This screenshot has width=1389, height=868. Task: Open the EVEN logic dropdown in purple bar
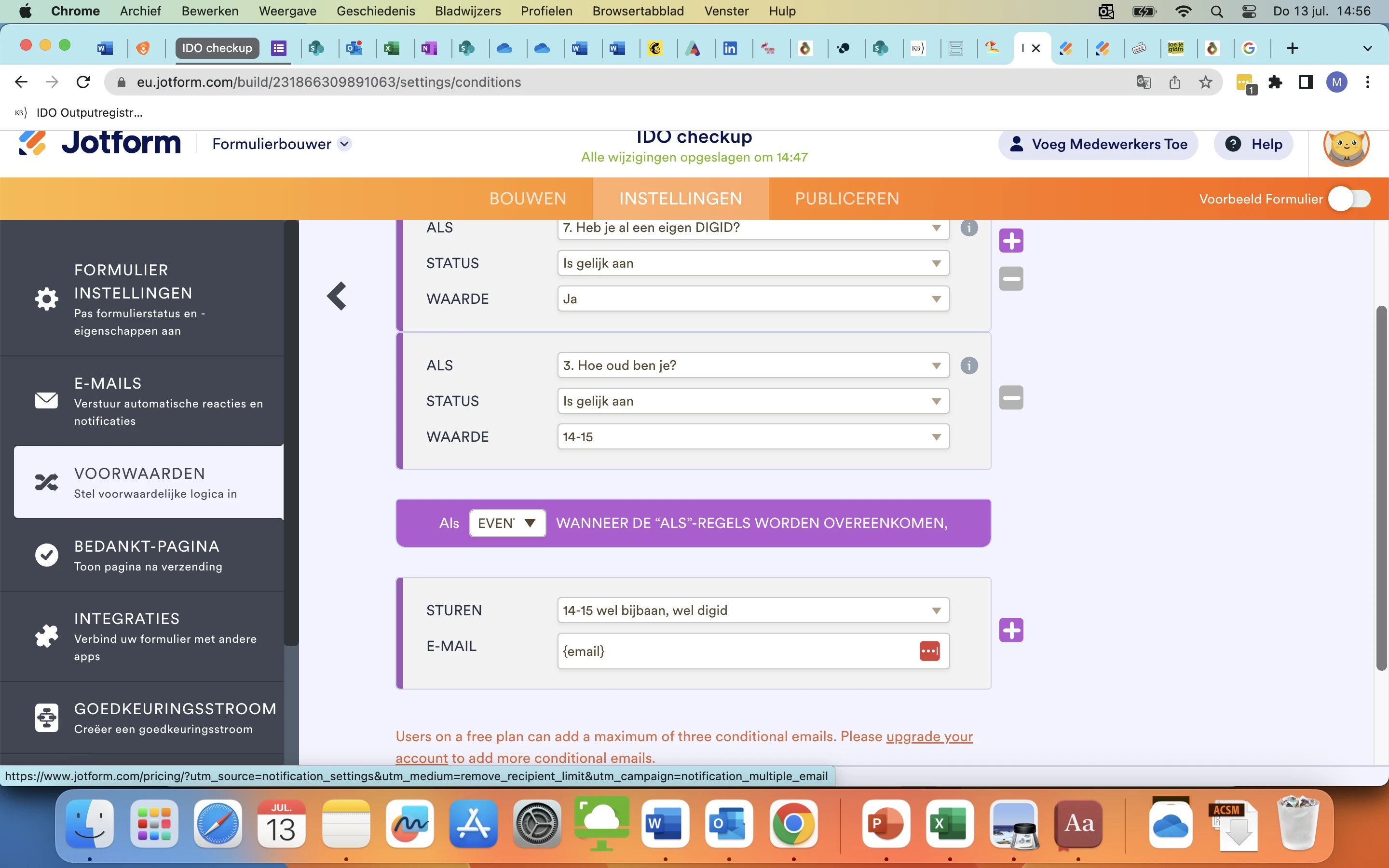[x=507, y=523]
